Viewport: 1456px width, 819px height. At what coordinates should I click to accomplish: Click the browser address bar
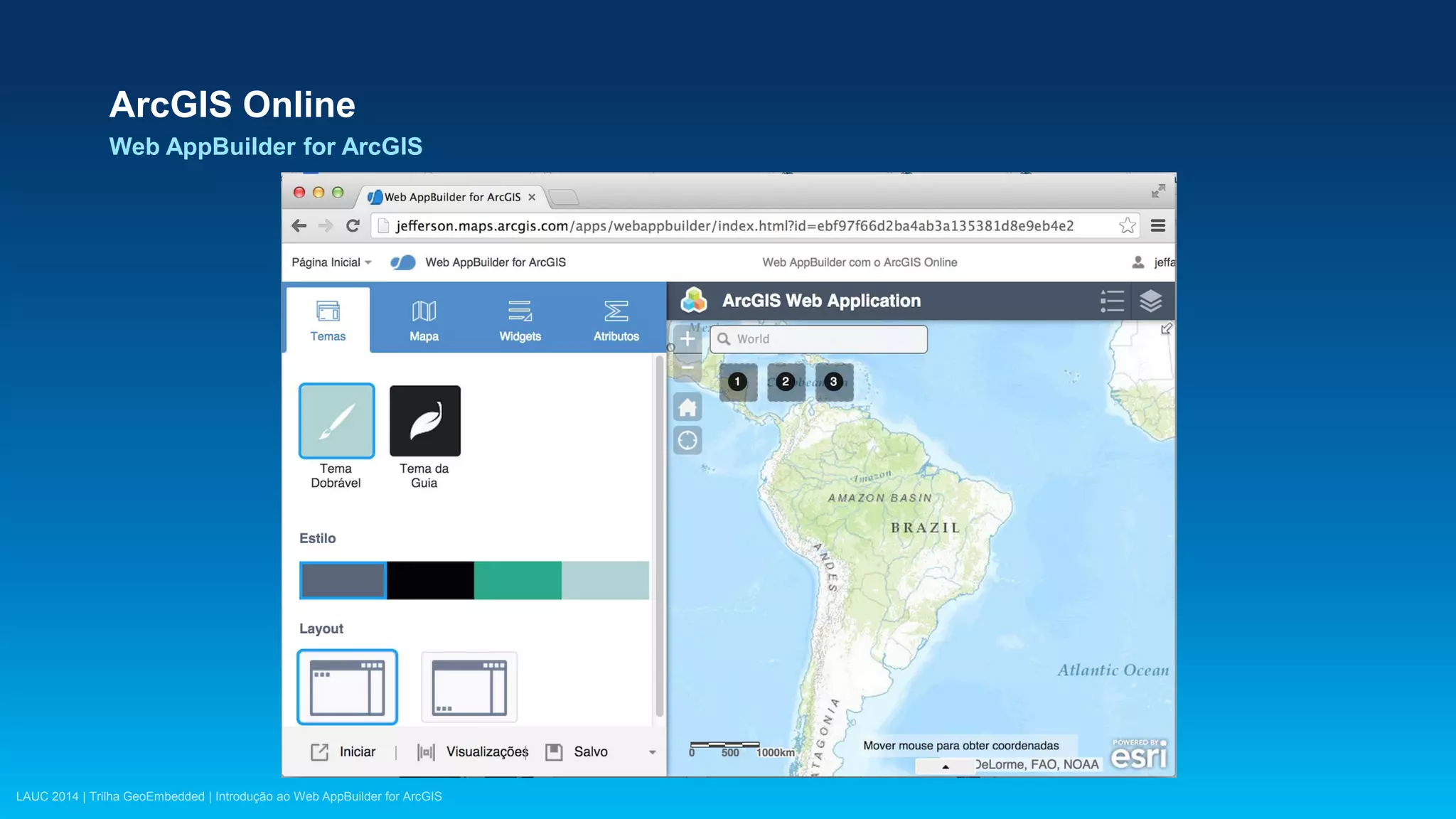tap(755, 226)
